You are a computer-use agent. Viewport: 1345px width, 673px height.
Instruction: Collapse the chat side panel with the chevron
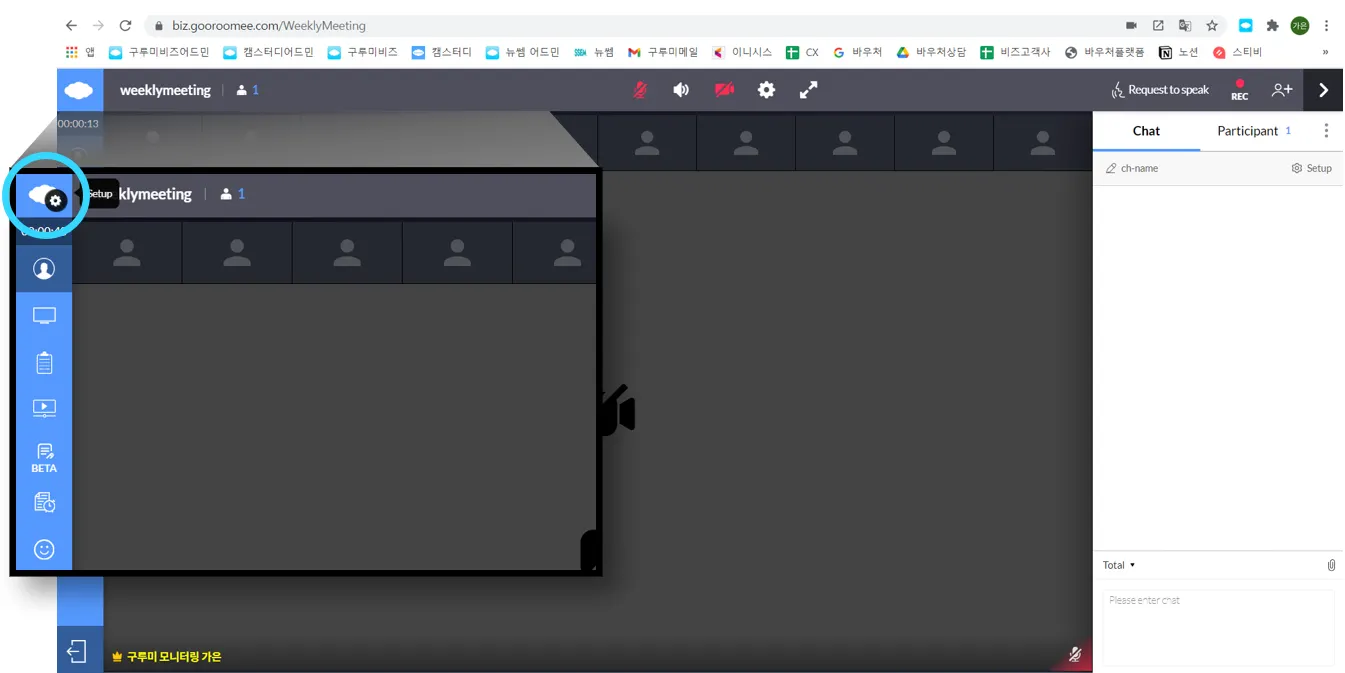point(1324,90)
